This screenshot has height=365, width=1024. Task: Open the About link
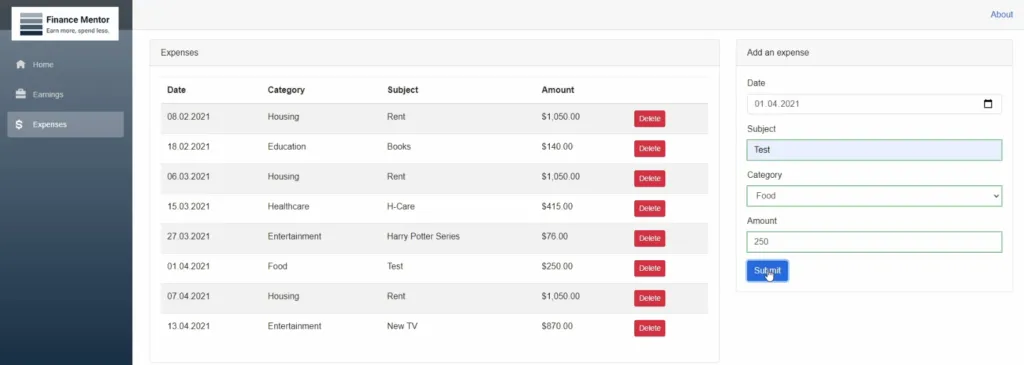click(x=1001, y=14)
